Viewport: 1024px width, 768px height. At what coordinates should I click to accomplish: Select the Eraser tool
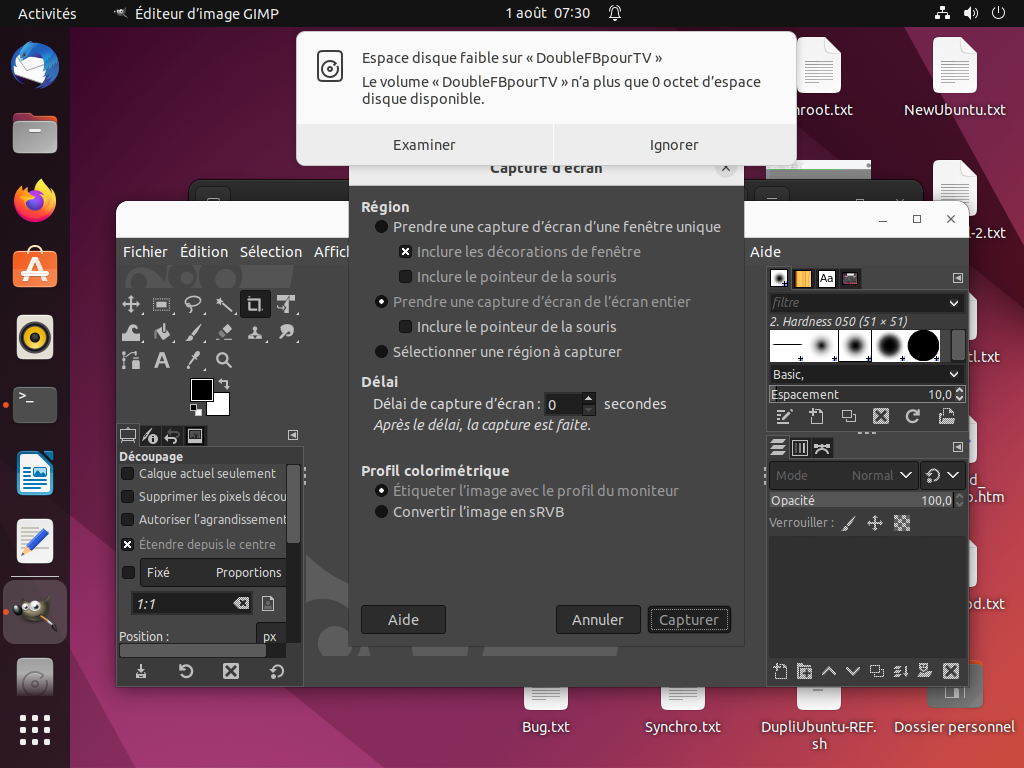224,332
